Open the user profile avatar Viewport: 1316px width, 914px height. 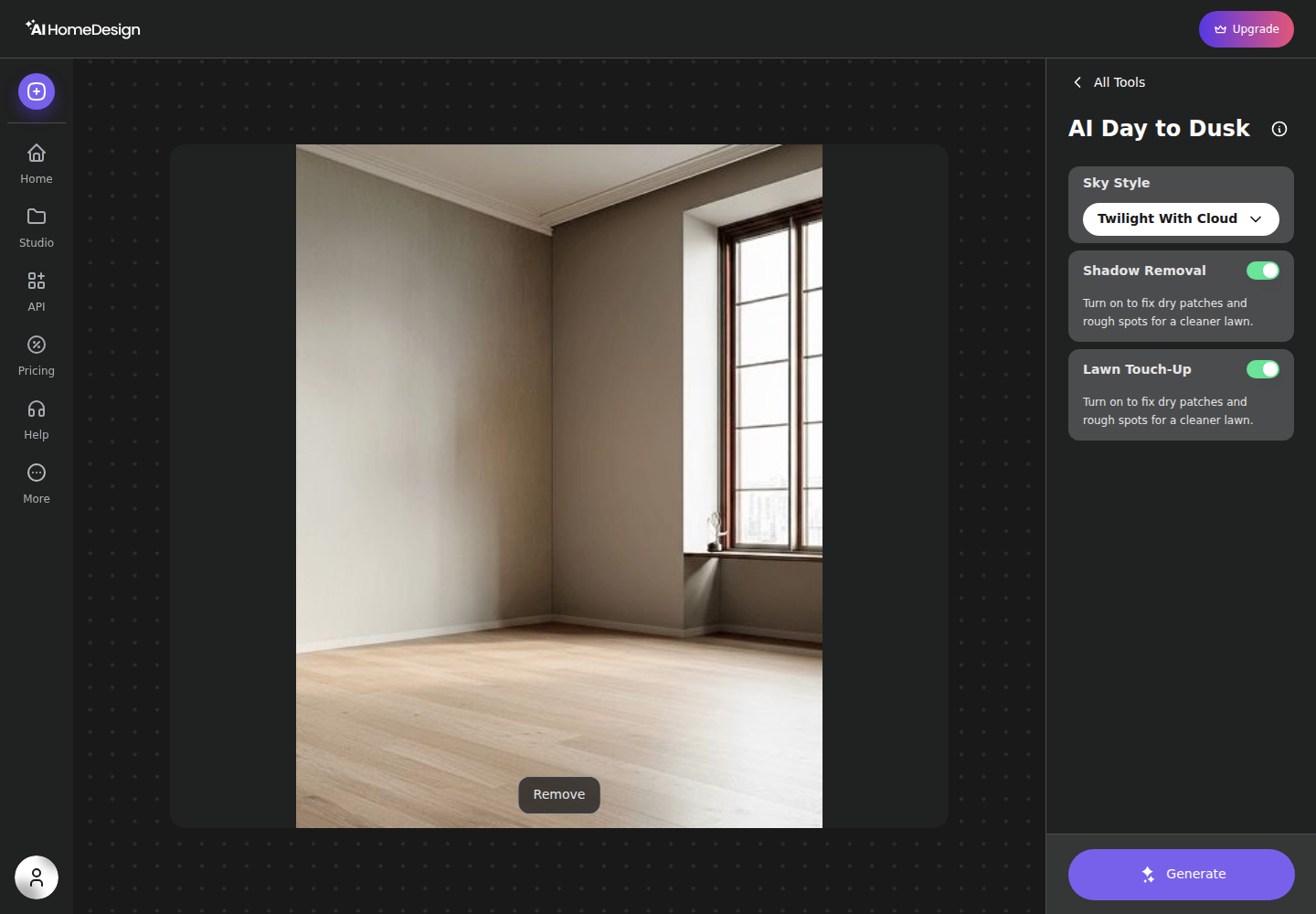37,877
